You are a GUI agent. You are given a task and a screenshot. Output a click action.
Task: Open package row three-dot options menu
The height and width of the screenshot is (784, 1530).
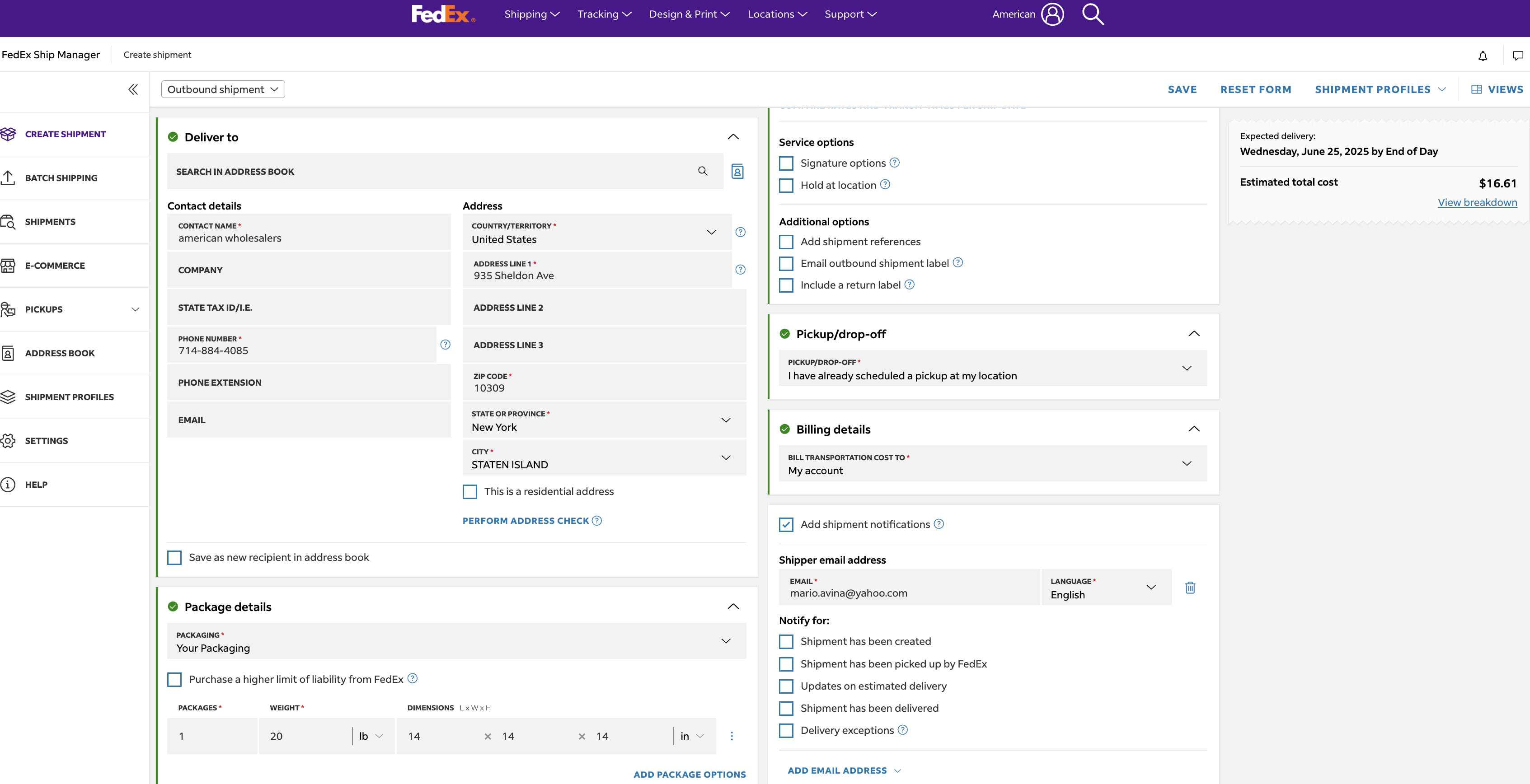pyautogui.click(x=731, y=736)
